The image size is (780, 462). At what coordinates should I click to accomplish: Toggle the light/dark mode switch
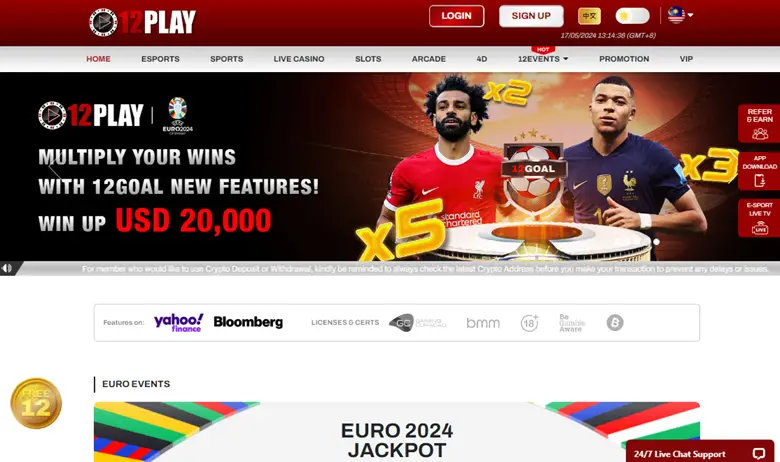(x=632, y=16)
